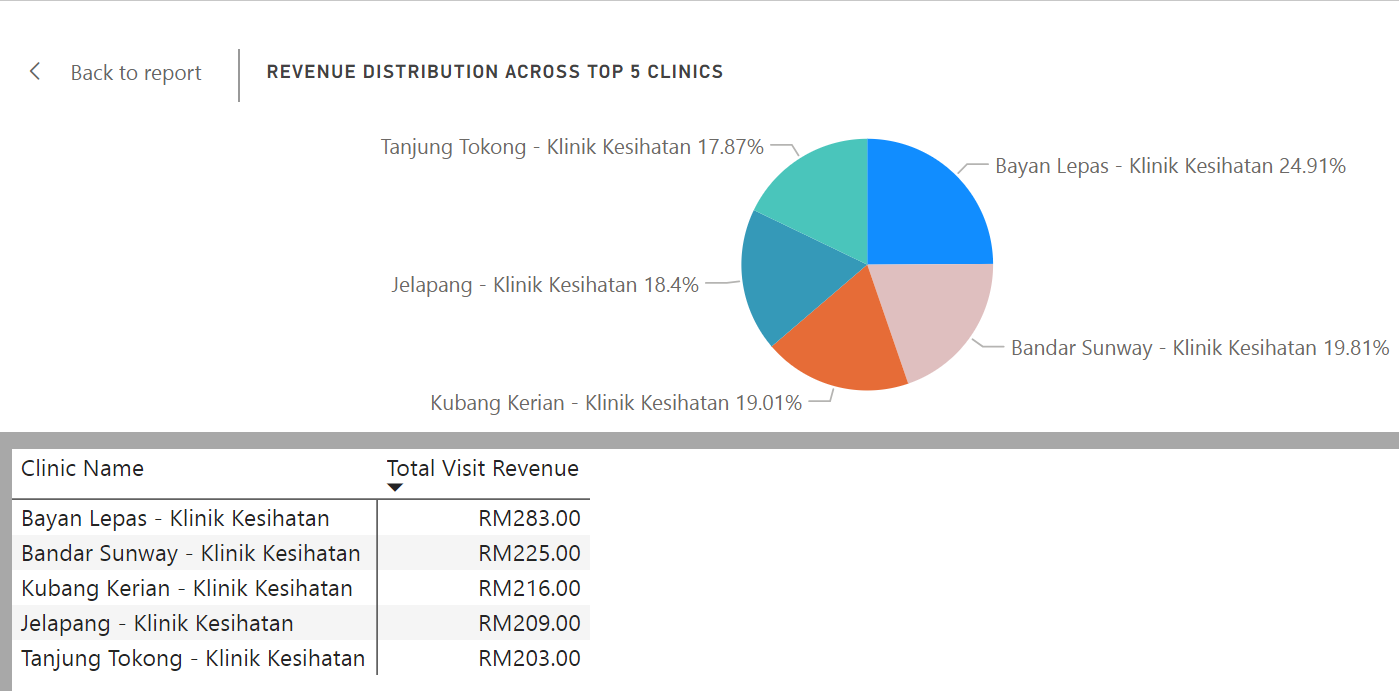Select the Bandar Sunway clinic name cell

[x=190, y=553]
